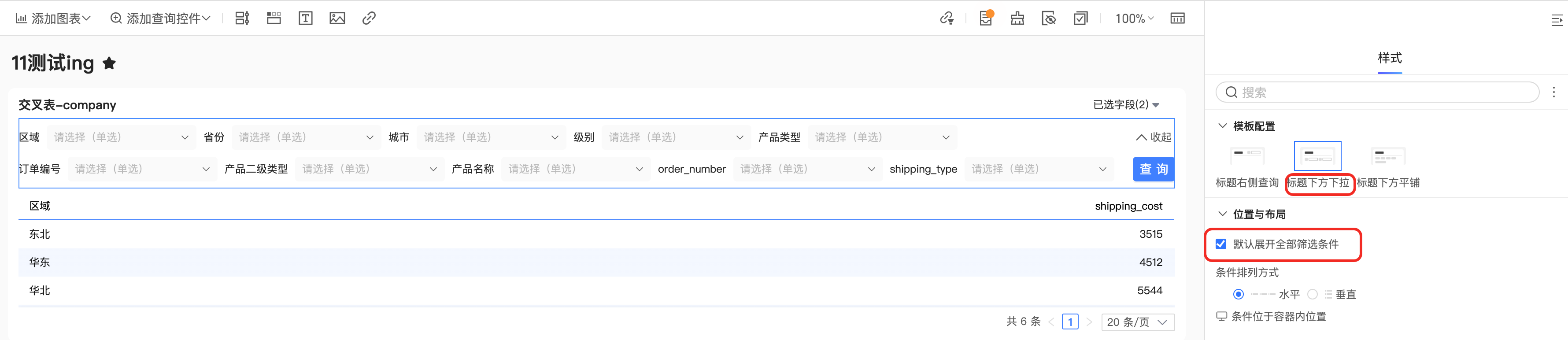Click the icon with the orange notification dot
The width and height of the screenshot is (1568, 340).
pyautogui.click(x=985, y=18)
